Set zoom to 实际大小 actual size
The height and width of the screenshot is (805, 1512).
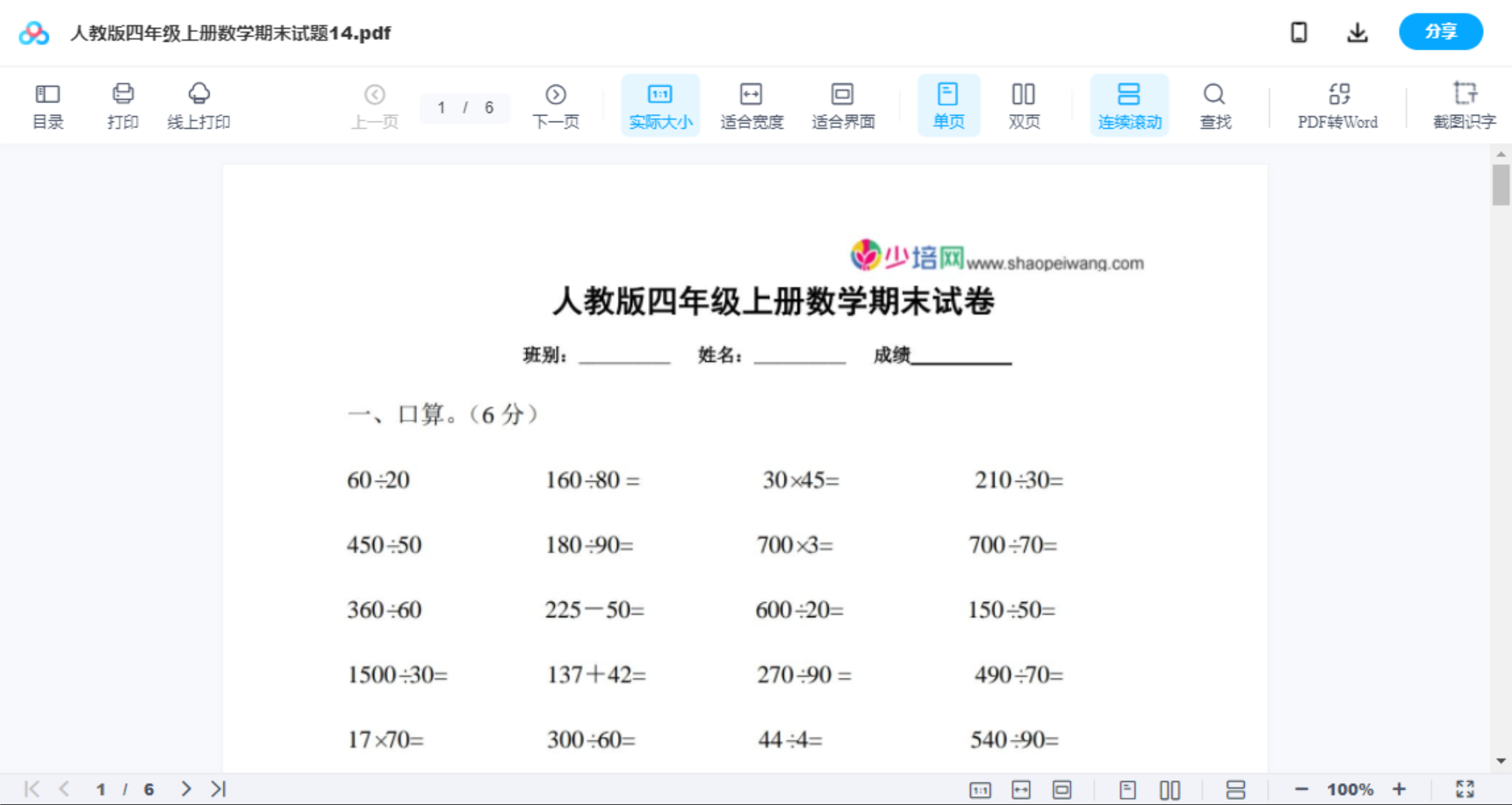tap(659, 104)
